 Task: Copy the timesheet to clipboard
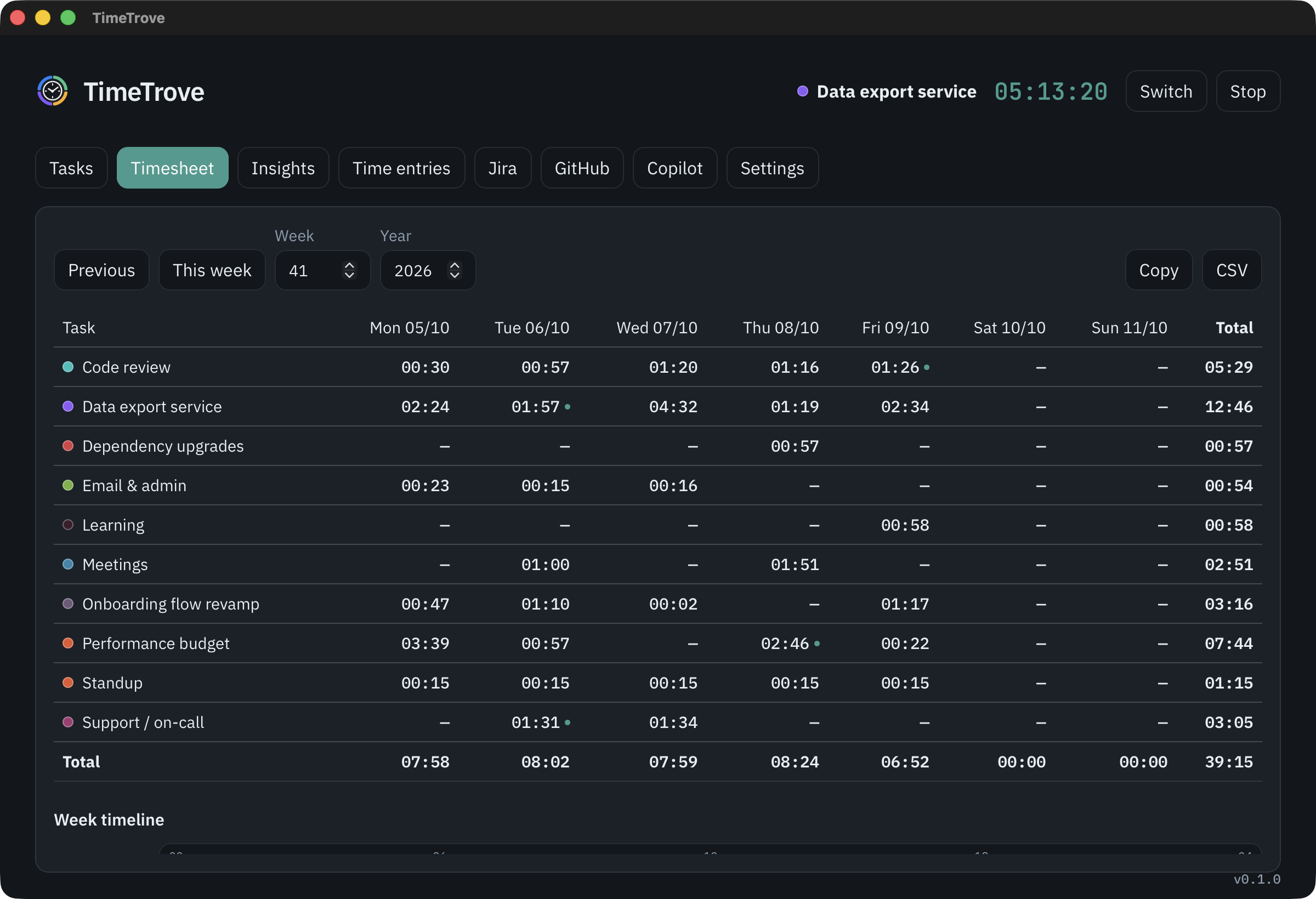1159,270
